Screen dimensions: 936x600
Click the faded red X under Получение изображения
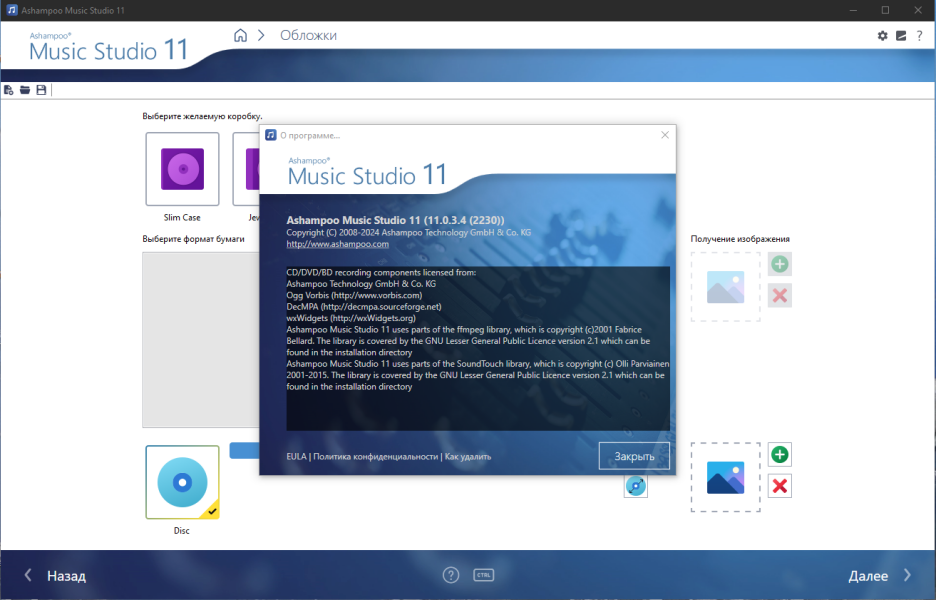(x=780, y=296)
